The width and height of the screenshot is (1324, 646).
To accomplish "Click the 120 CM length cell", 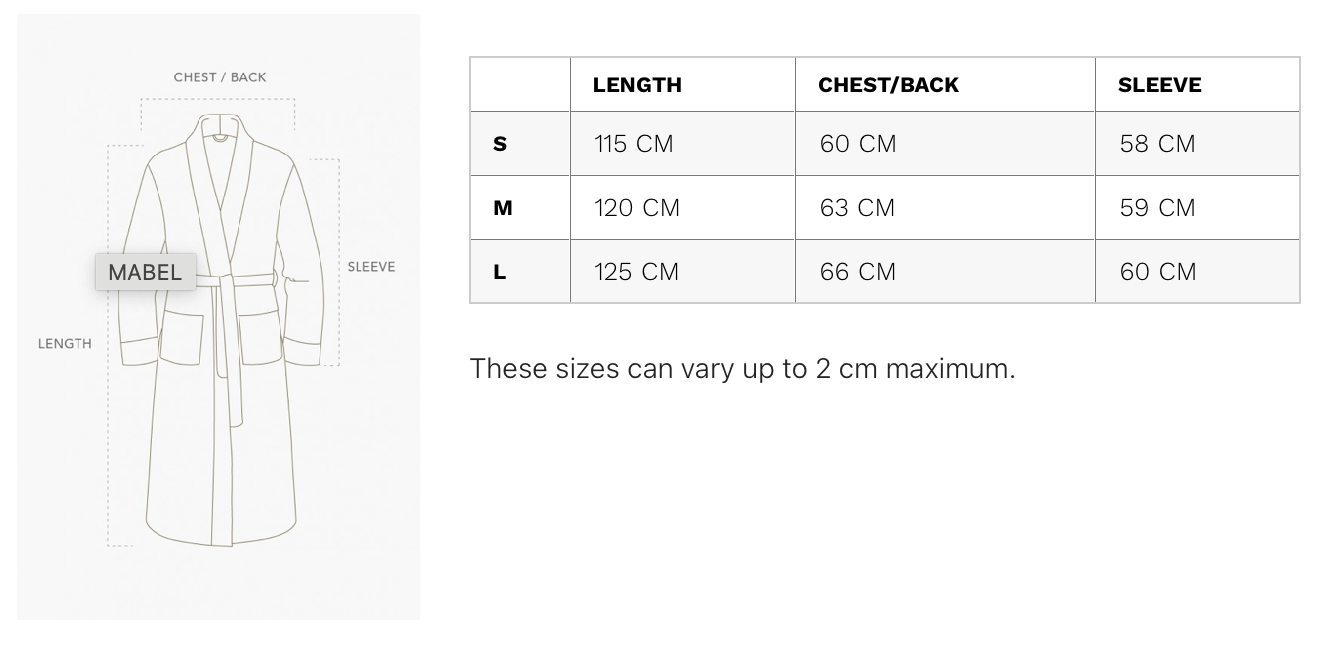I will [x=637, y=208].
